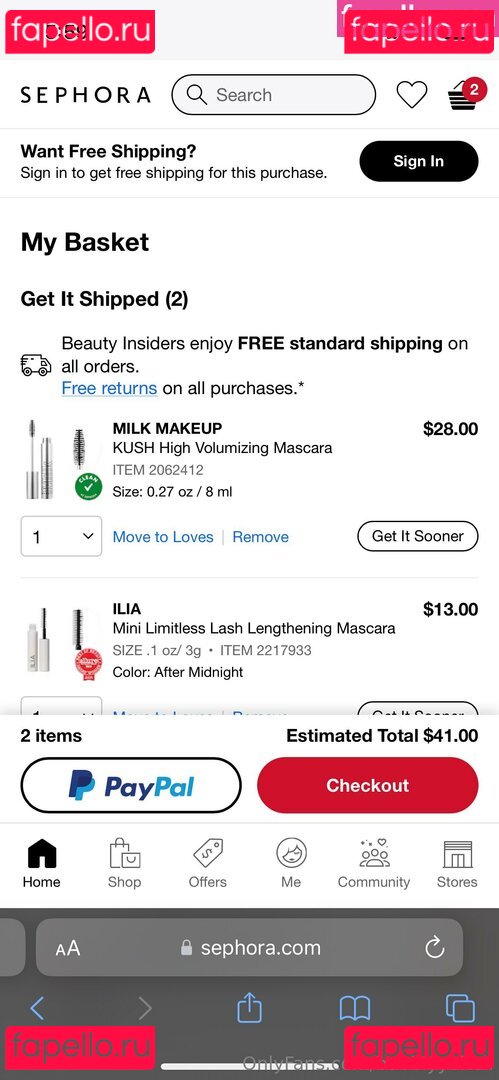Click the red Checkout button
Image resolution: width=499 pixels, height=1080 pixels.
click(x=367, y=785)
